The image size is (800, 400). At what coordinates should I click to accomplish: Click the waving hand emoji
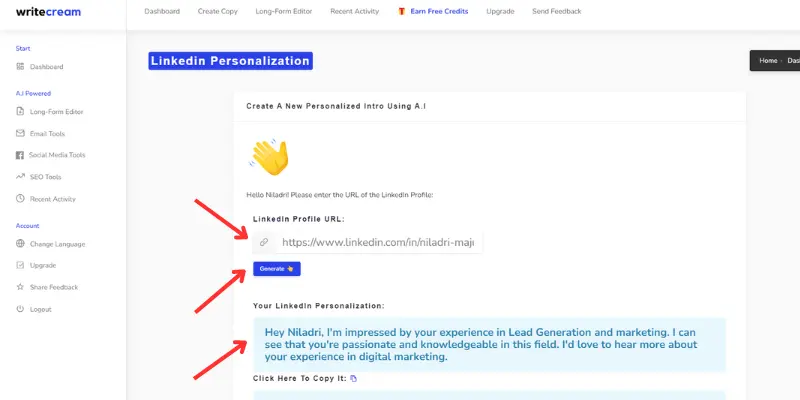[269, 157]
